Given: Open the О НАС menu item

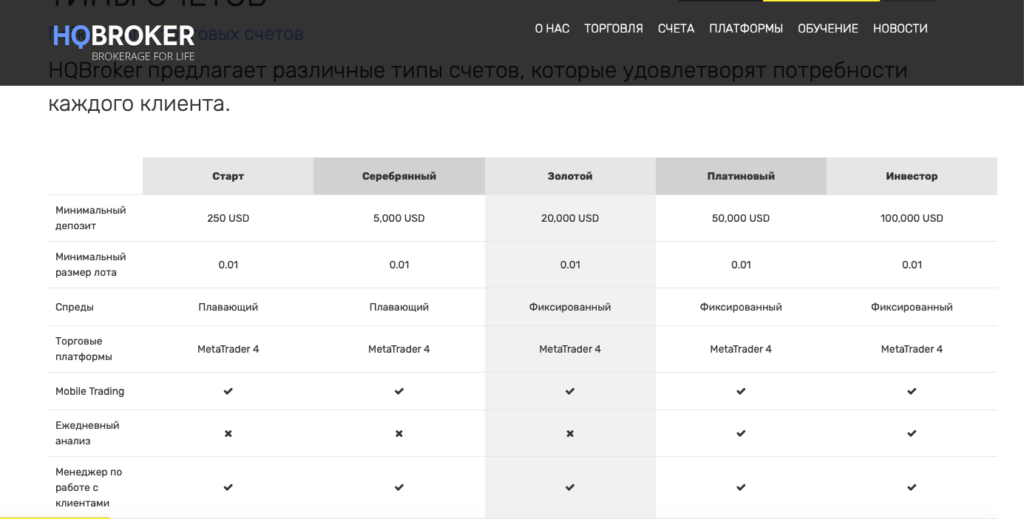Looking at the screenshot, I should (x=552, y=29).
